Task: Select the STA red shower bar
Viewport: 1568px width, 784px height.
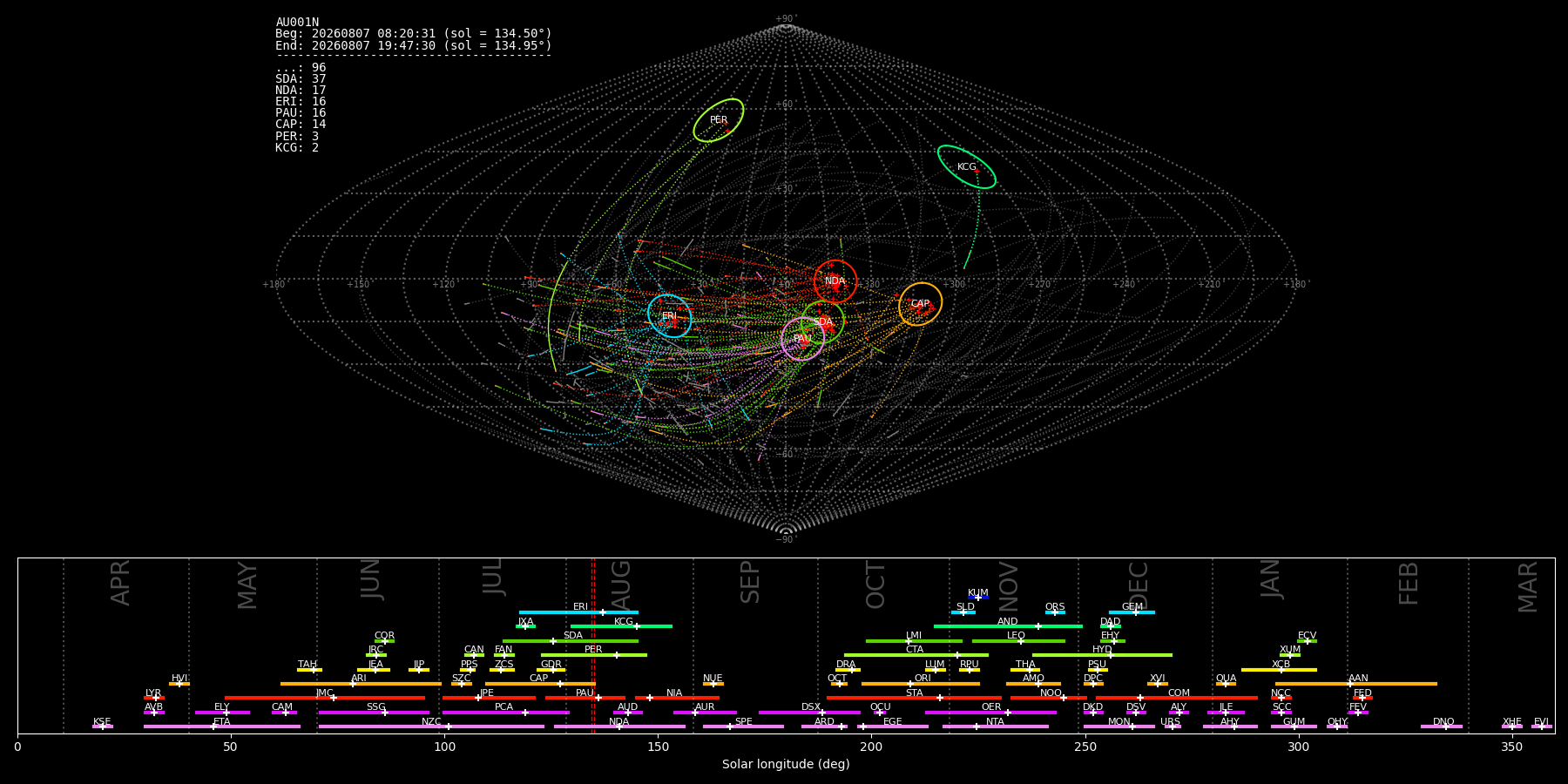Action: pyautogui.click(x=914, y=698)
